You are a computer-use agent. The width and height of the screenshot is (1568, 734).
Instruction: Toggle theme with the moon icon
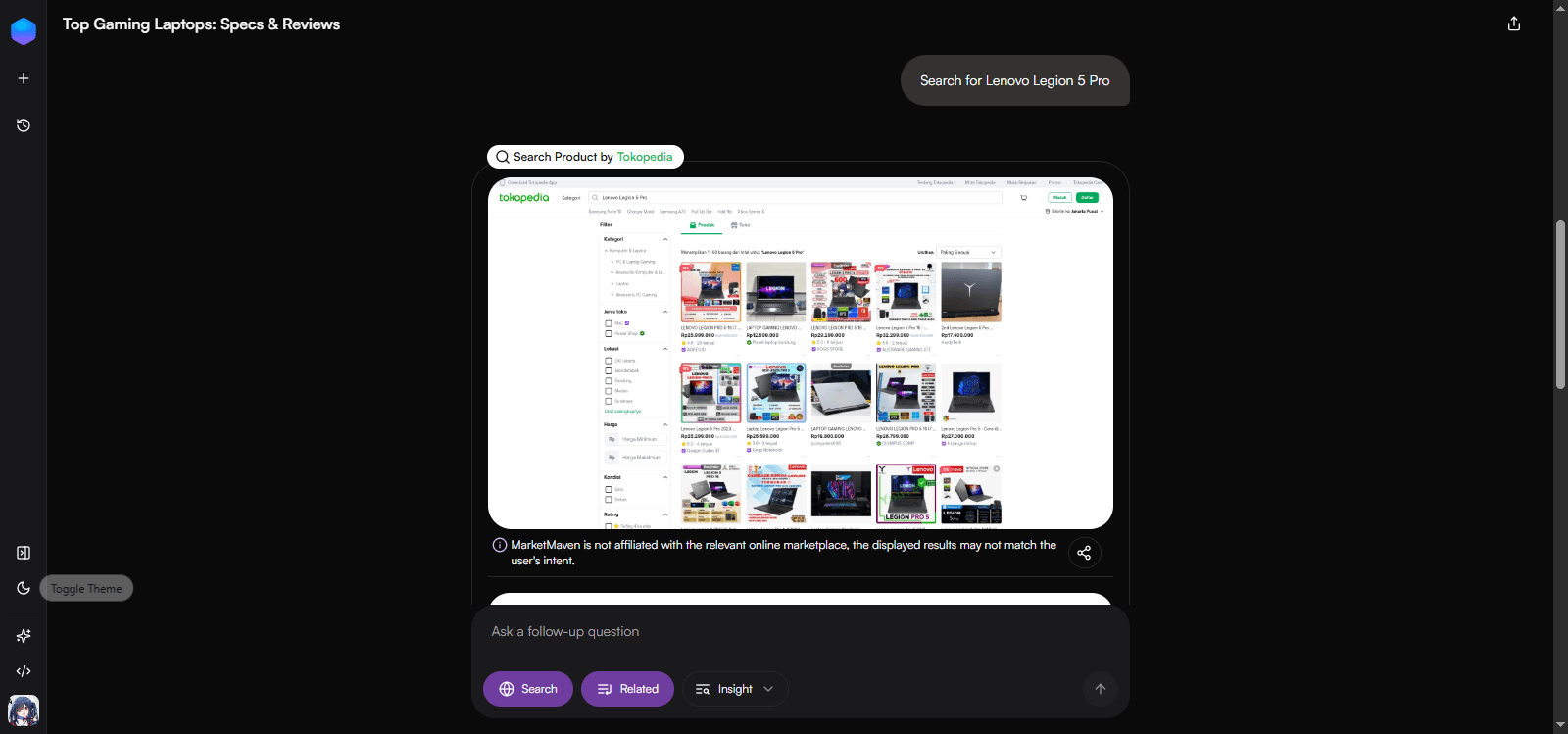[24, 588]
